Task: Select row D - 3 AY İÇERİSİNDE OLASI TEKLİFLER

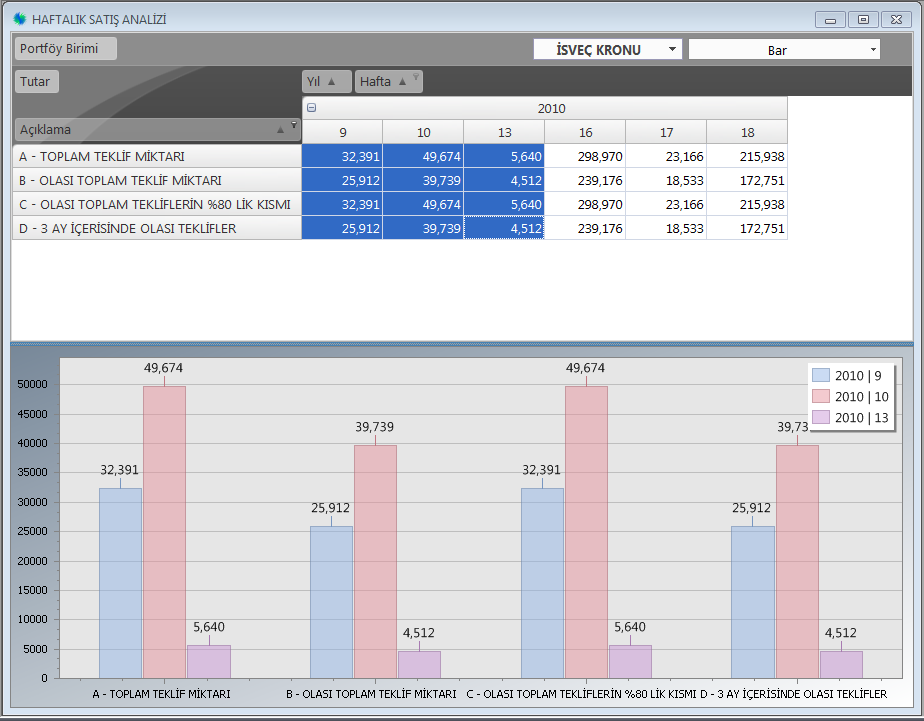Action: tap(157, 228)
